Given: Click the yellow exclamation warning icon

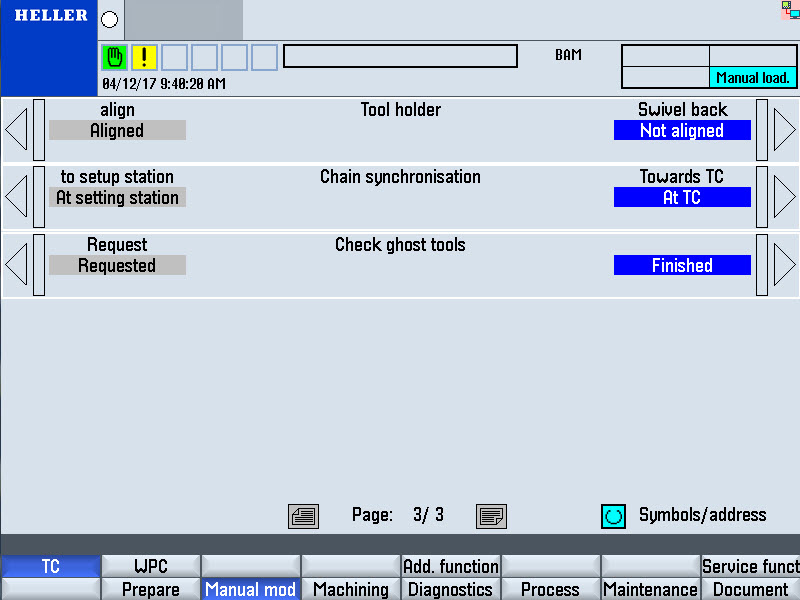Looking at the screenshot, I should pos(144,57).
